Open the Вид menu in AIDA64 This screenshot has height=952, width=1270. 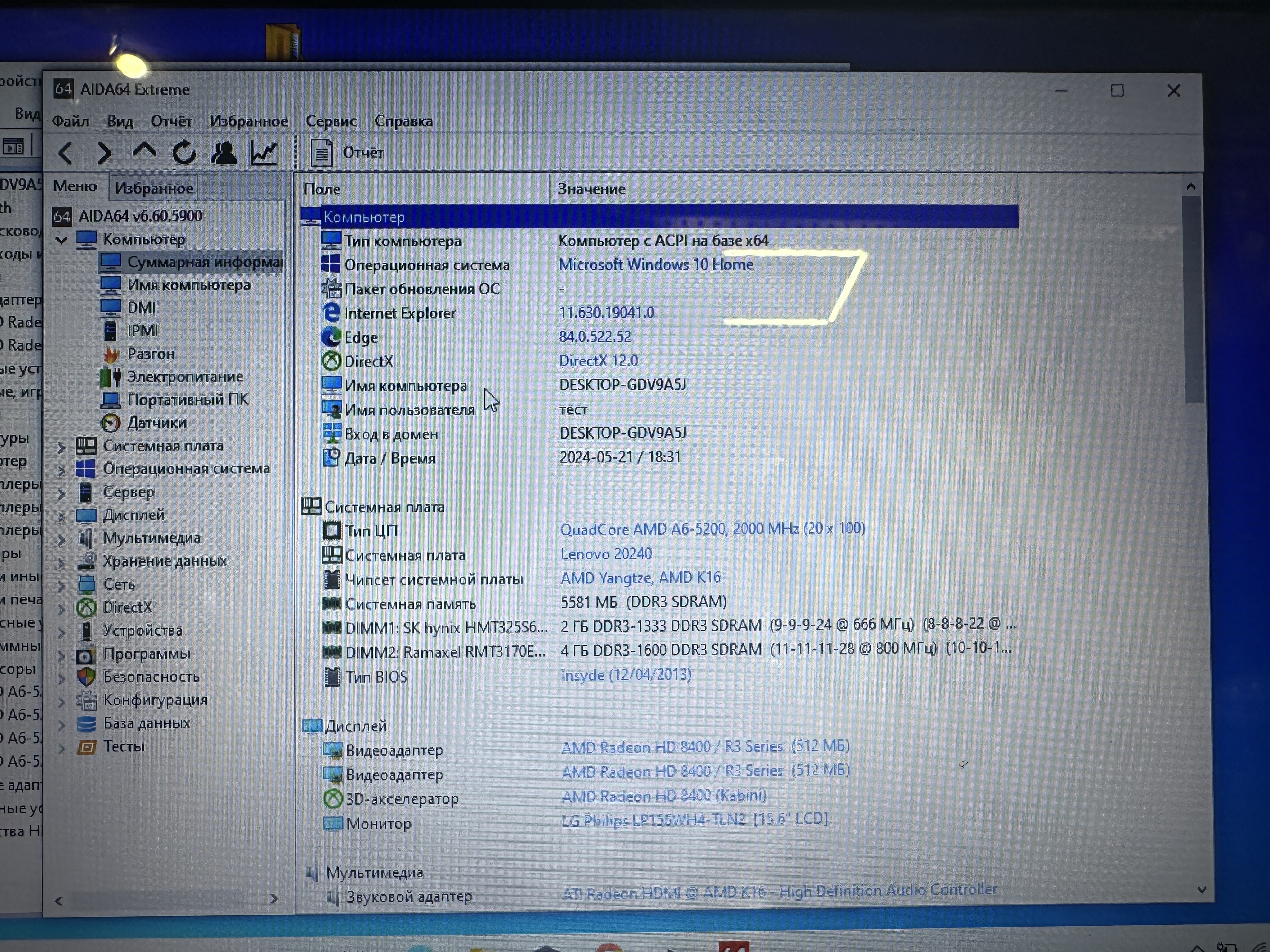[x=120, y=121]
